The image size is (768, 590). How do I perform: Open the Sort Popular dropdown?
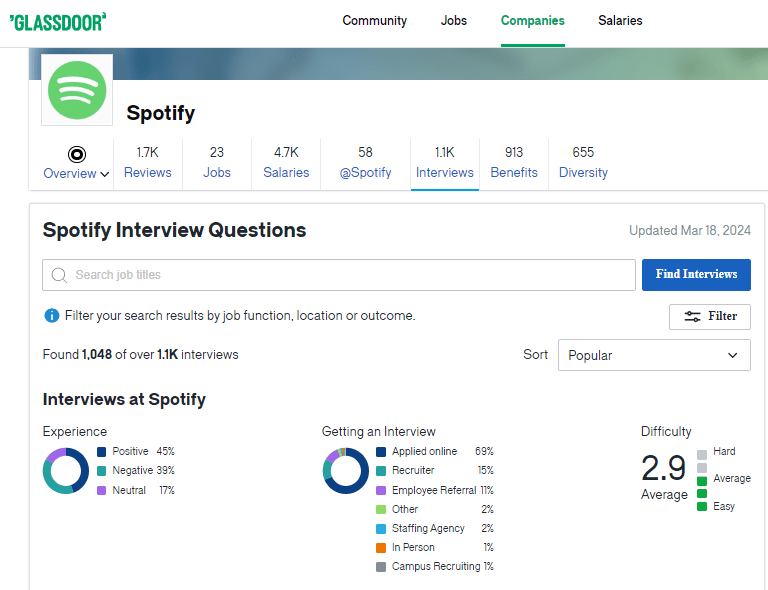click(x=654, y=355)
